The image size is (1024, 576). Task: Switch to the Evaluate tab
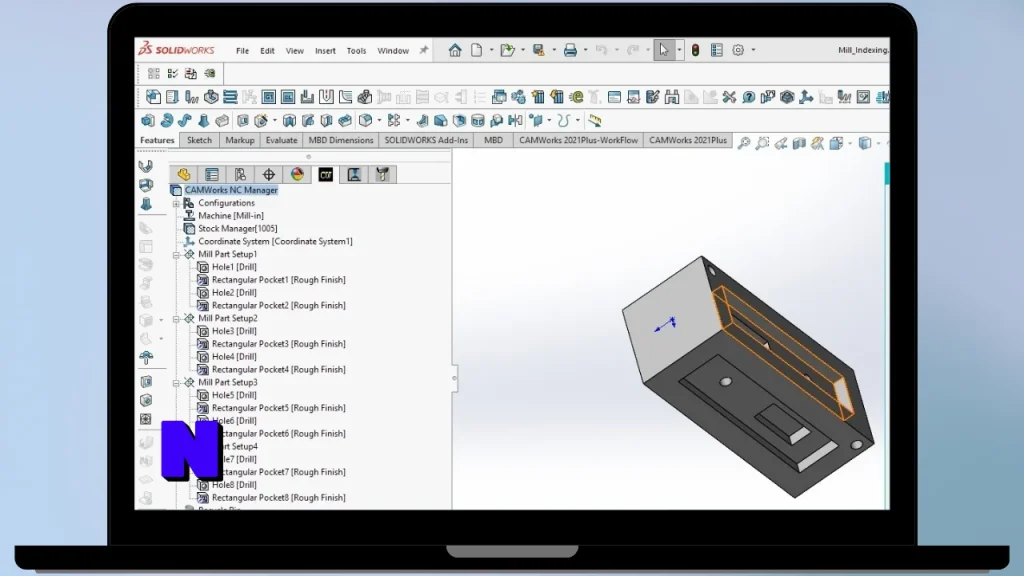tap(281, 140)
